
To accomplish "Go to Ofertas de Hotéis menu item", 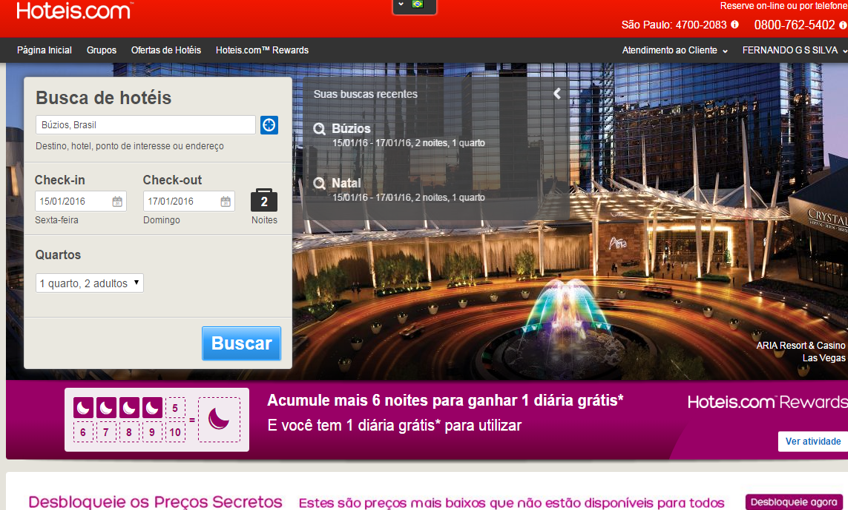I will pos(166,50).
